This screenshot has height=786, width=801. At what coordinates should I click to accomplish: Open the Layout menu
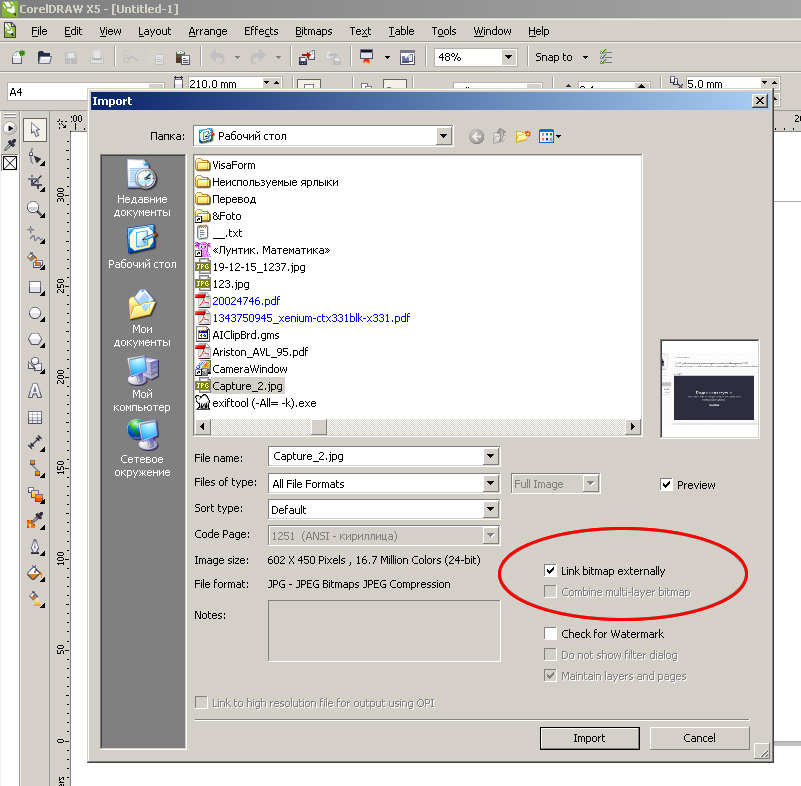[x=154, y=32]
